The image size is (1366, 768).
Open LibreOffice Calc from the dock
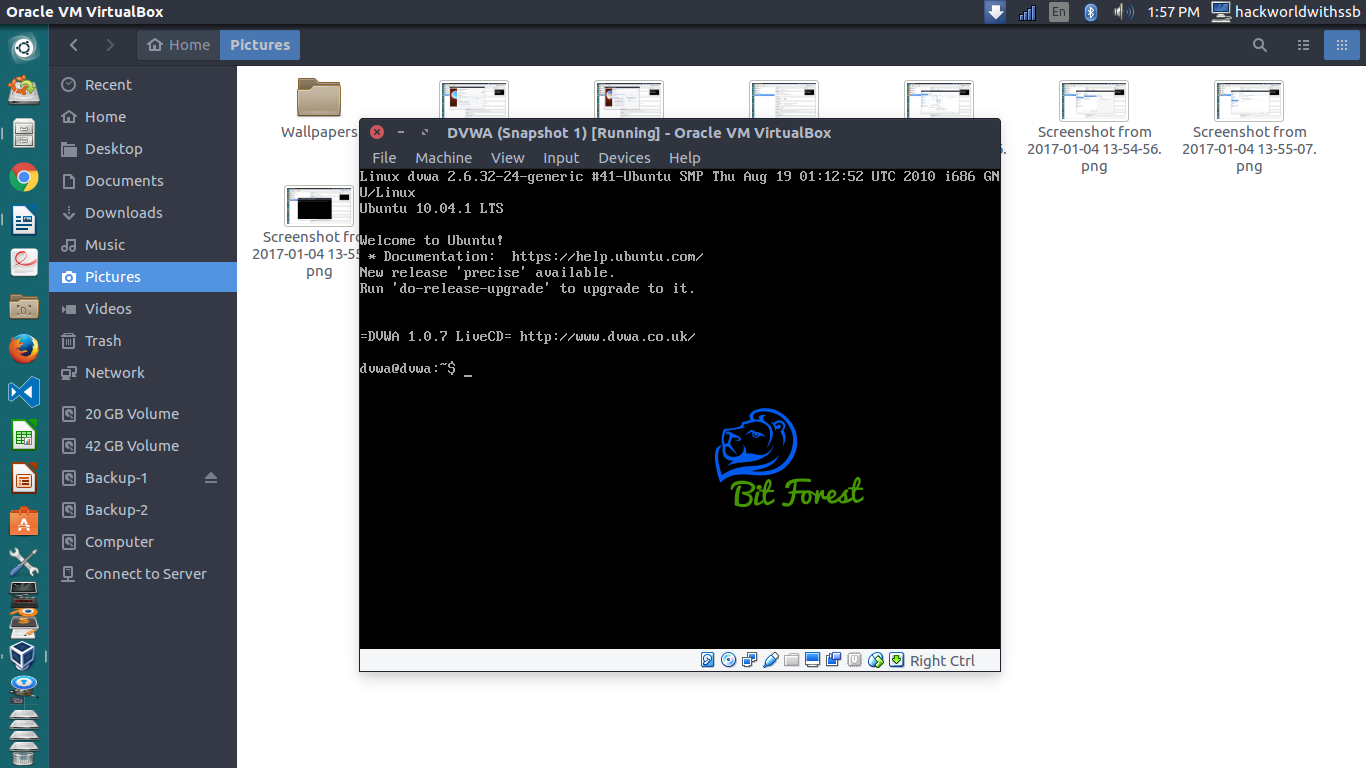click(24, 435)
